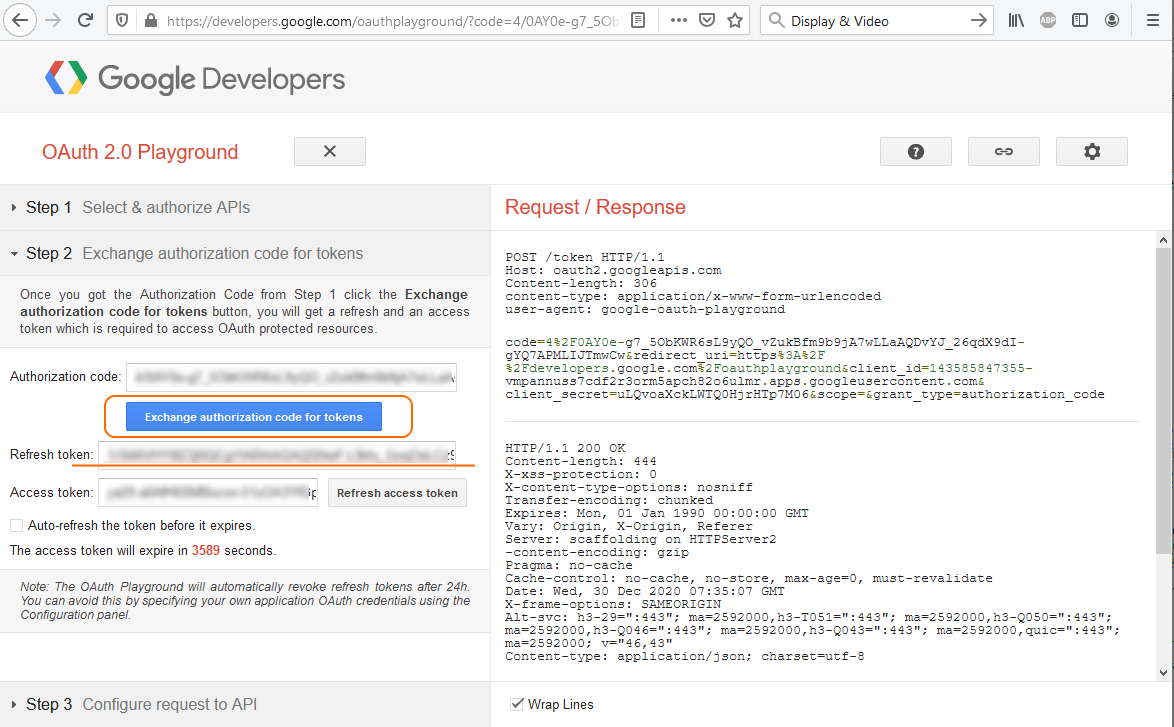Viewport: 1174px width, 727px height.
Task: Click Exchange authorization code for tokens button
Action: [254, 417]
